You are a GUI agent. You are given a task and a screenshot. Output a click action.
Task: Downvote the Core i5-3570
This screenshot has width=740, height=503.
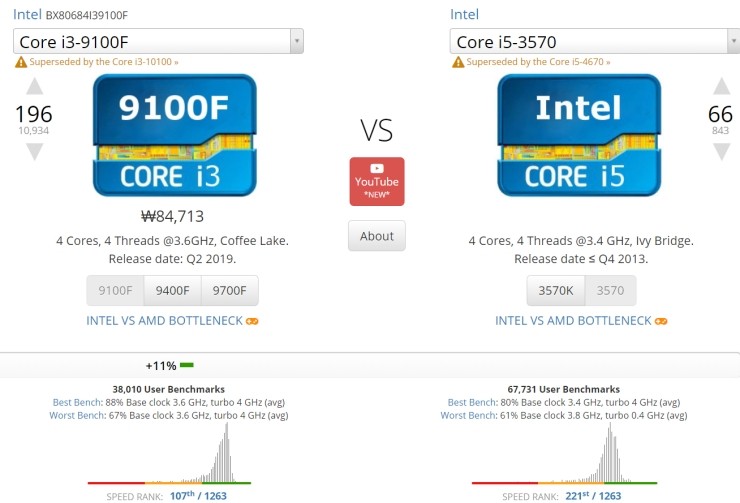[720, 151]
